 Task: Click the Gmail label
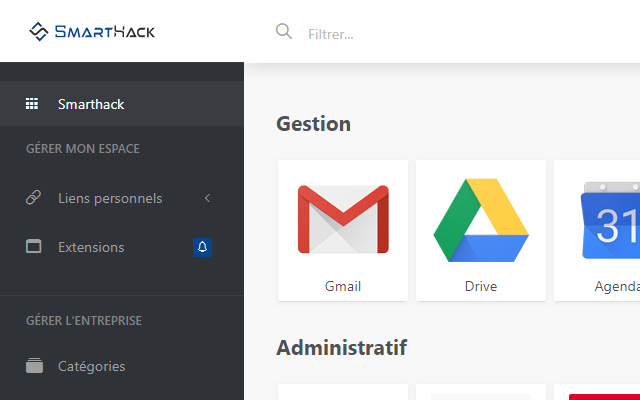pyautogui.click(x=343, y=286)
